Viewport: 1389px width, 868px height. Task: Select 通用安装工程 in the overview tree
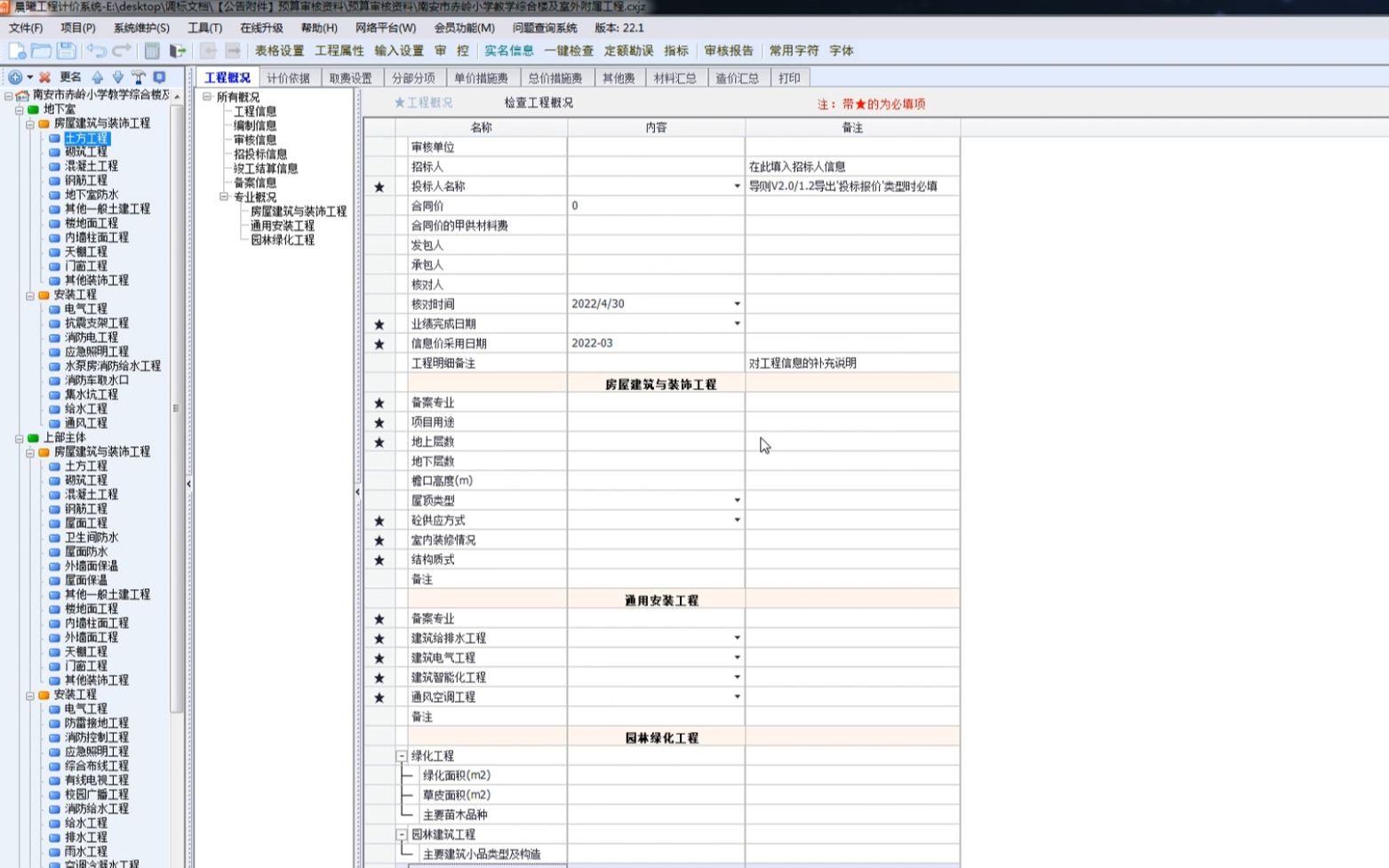pos(283,227)
